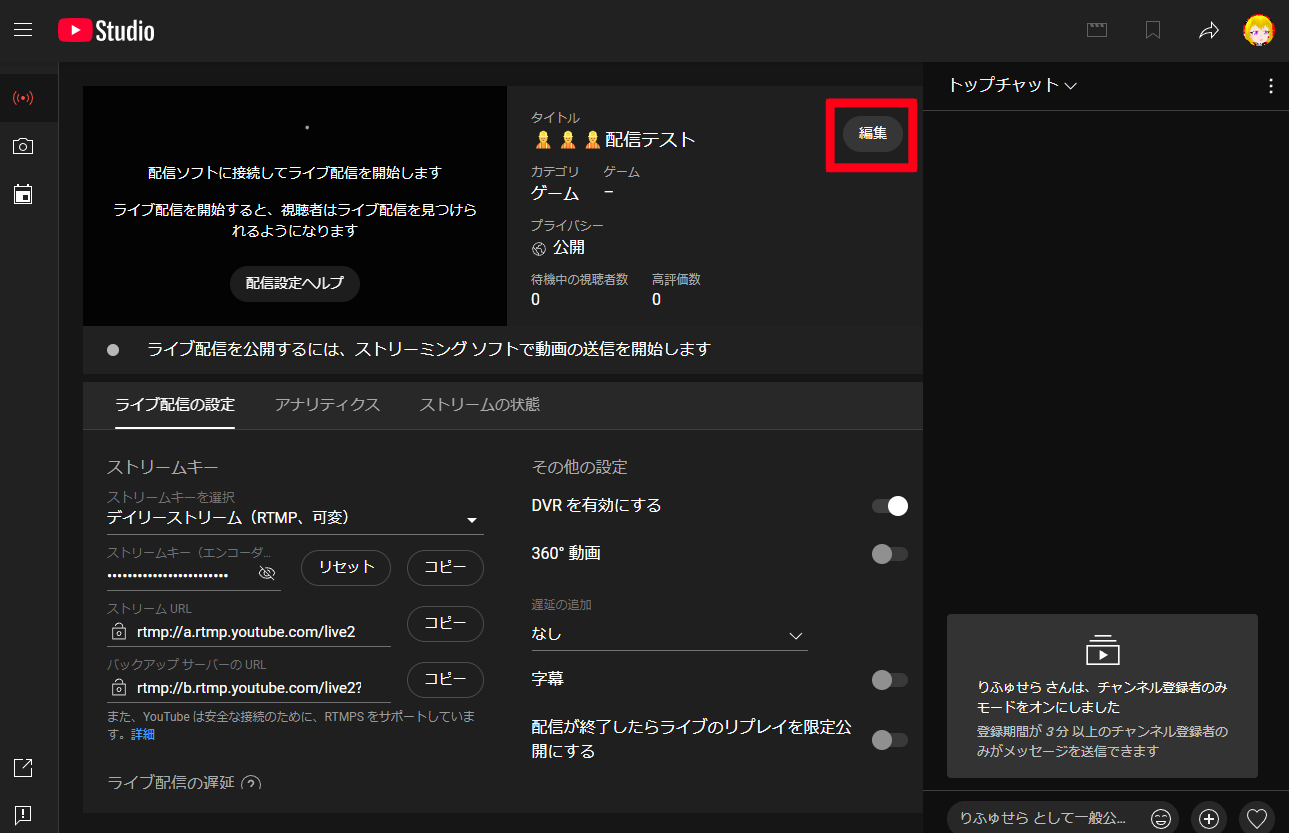Click the emoji picker in chat input
The height and width of the screenshot is (833, 1289).
point(1160,818)
